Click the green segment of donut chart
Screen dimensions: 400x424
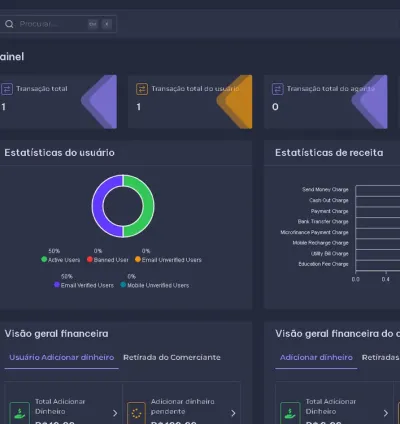coord(144,206)
